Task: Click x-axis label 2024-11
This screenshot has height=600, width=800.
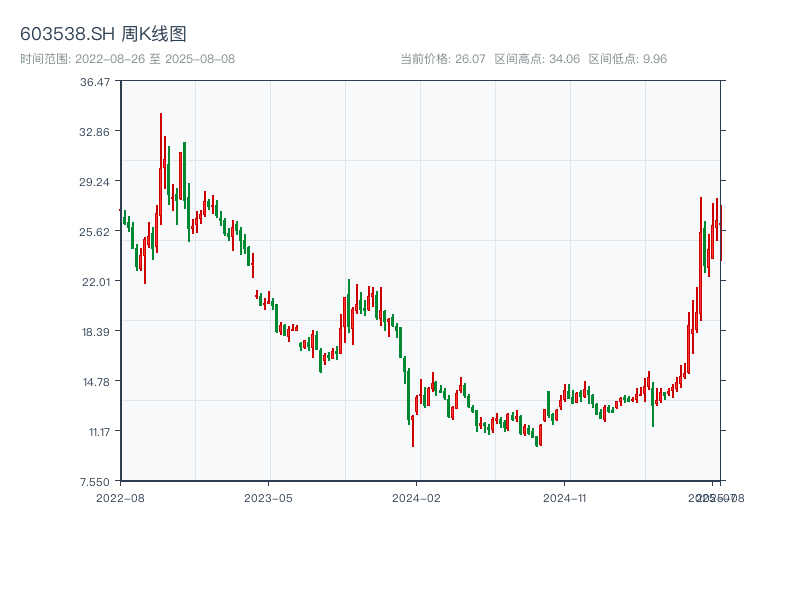Action: (564, 498)
